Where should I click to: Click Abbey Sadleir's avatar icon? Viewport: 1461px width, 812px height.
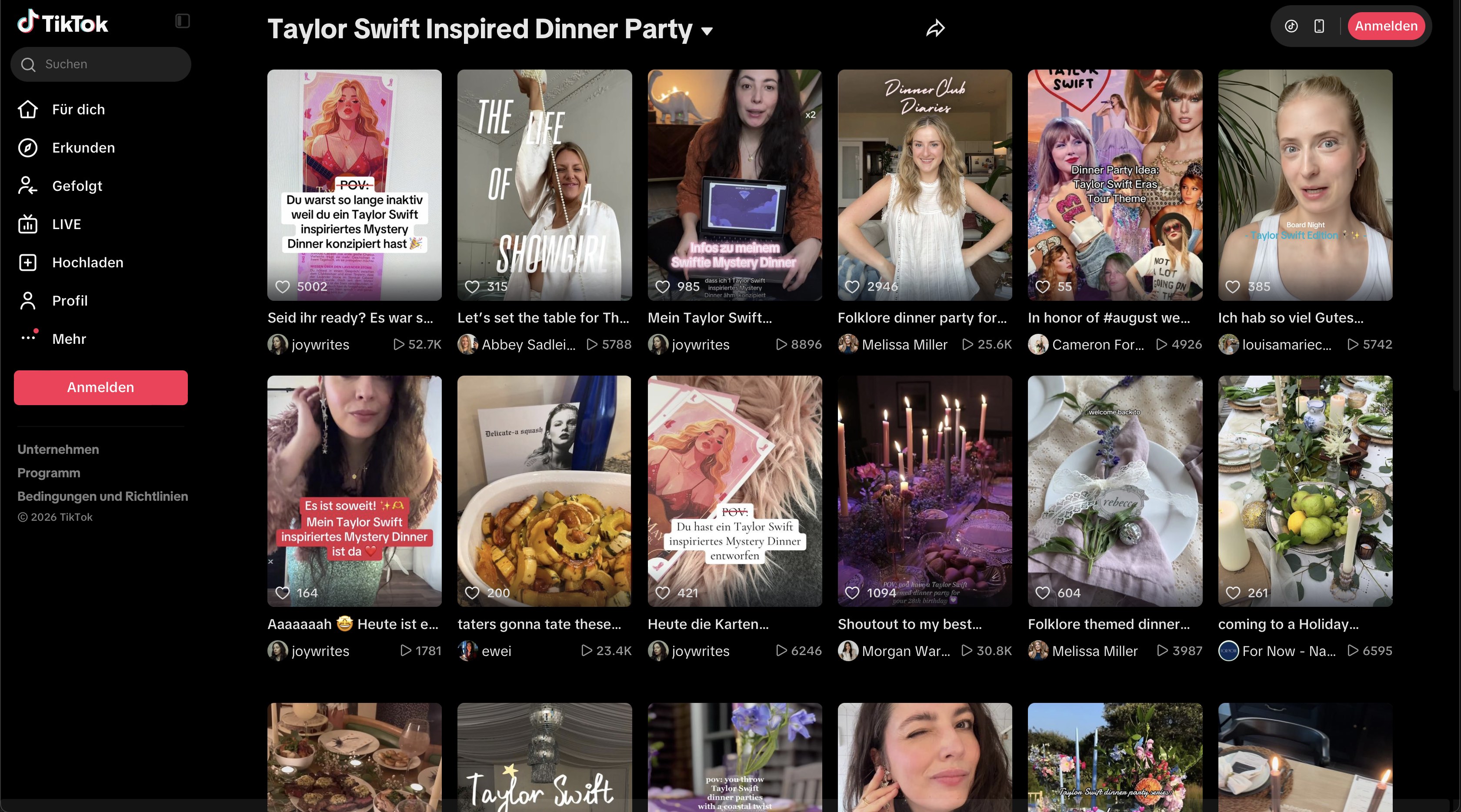coord(467,344)
